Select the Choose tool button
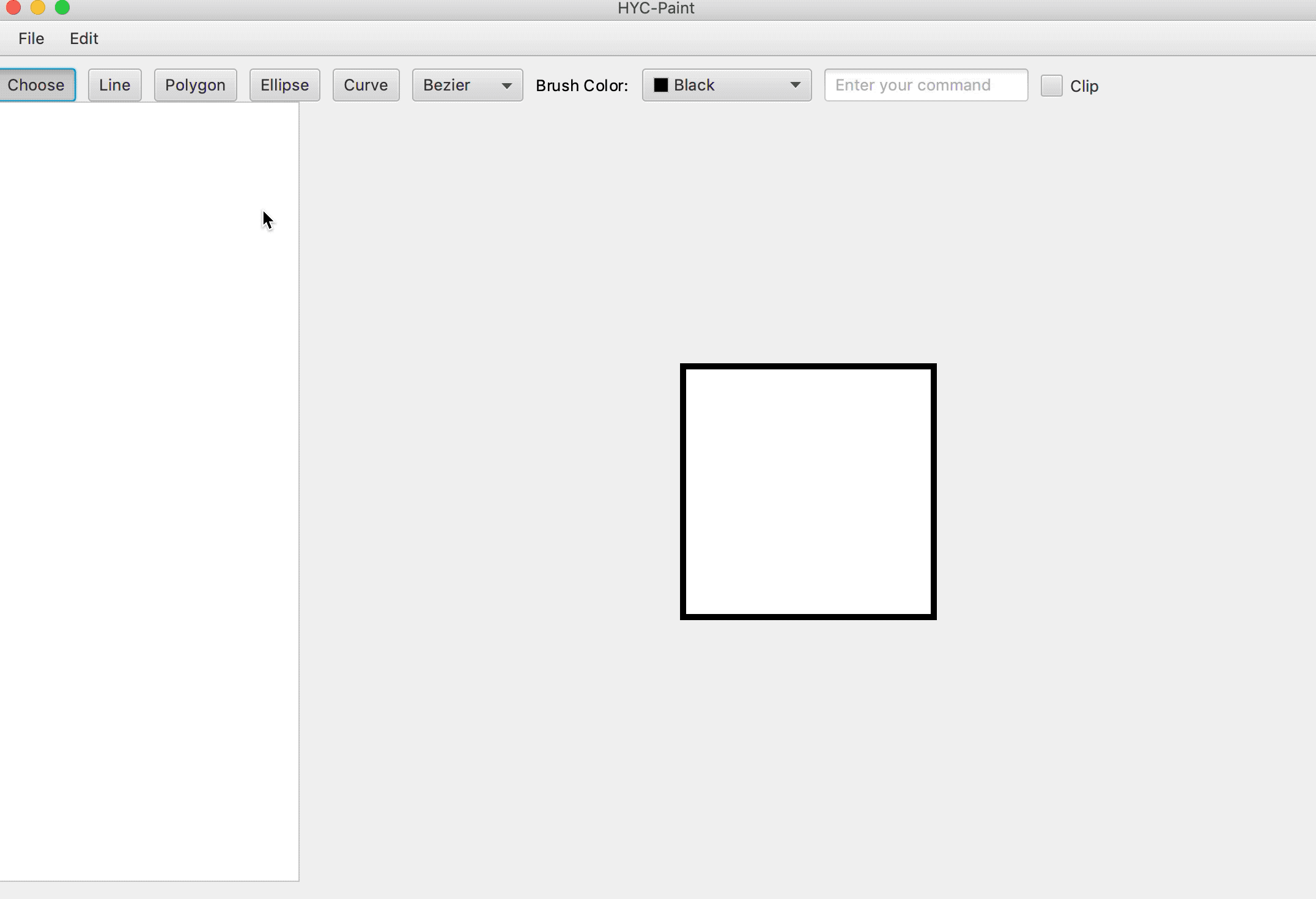Image resolution: width=1316 pixels, height=899 pixels. click(36, 85)
